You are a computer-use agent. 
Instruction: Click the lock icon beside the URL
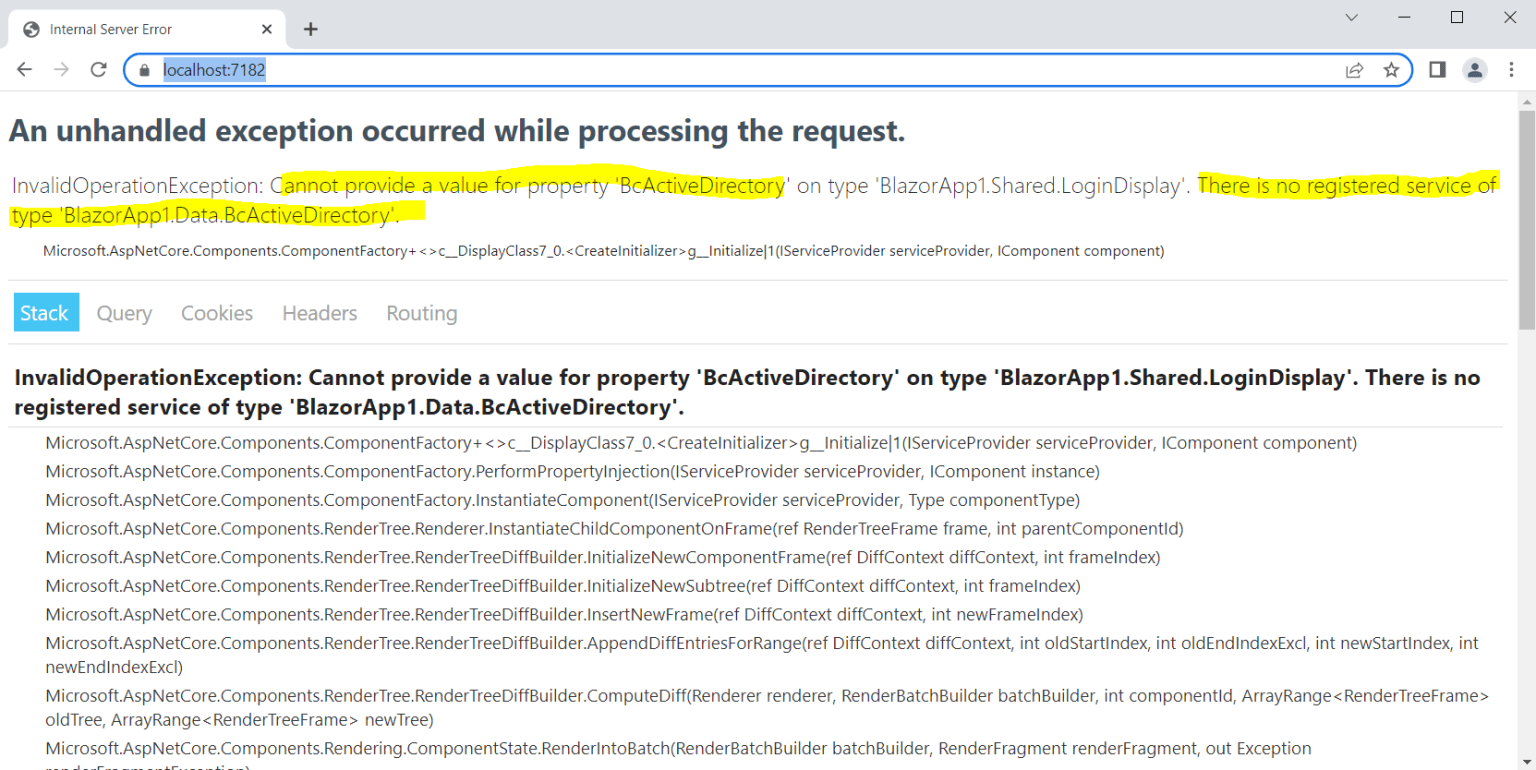click(x=144, y=70)
